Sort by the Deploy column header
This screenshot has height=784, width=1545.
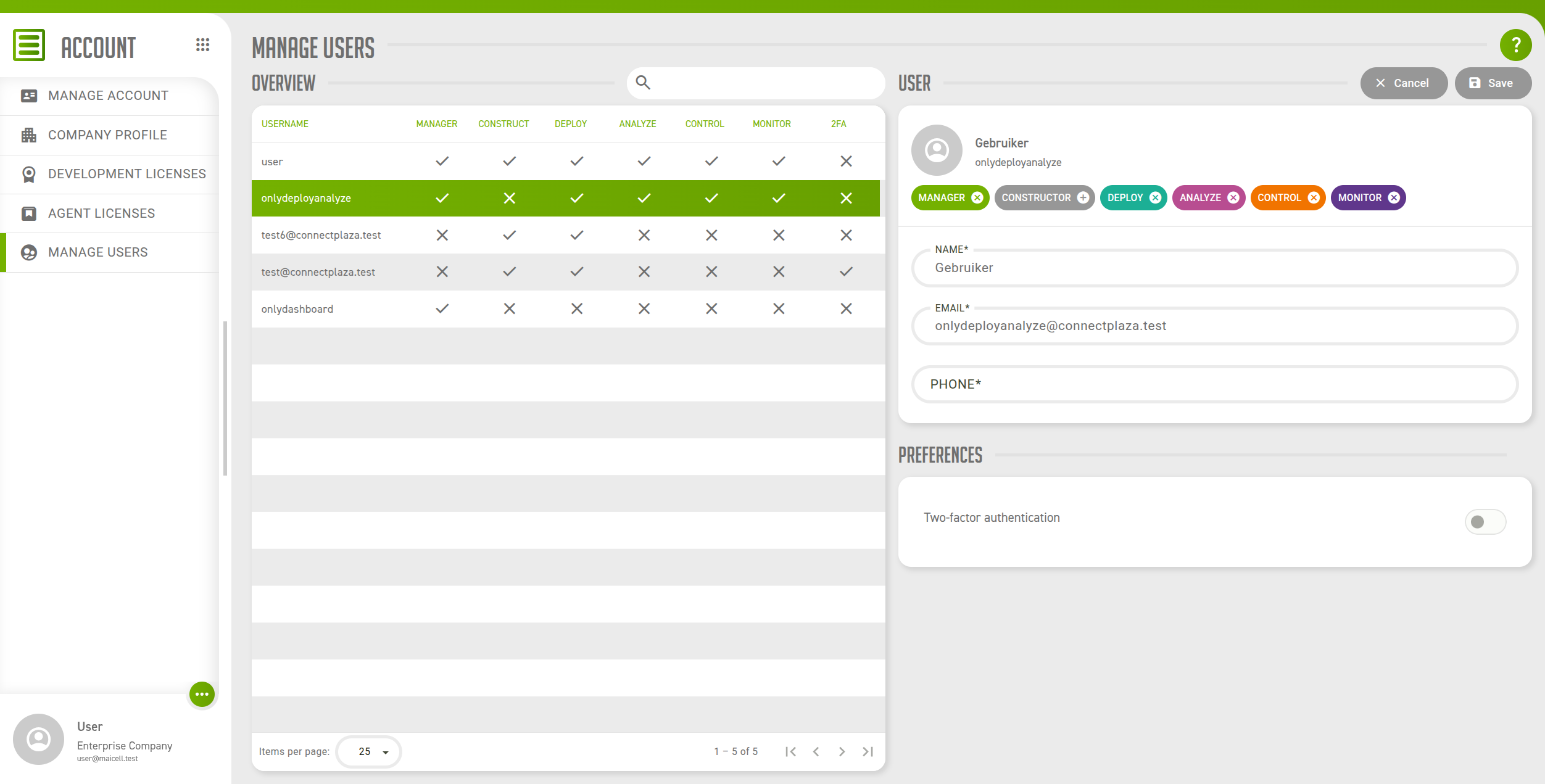[x=571, y=124]
